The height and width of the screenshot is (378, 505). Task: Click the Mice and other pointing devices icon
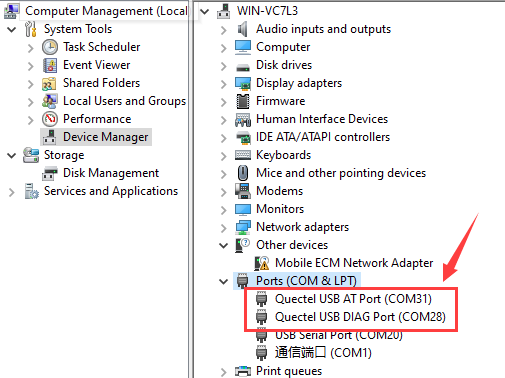pos(243,173)
